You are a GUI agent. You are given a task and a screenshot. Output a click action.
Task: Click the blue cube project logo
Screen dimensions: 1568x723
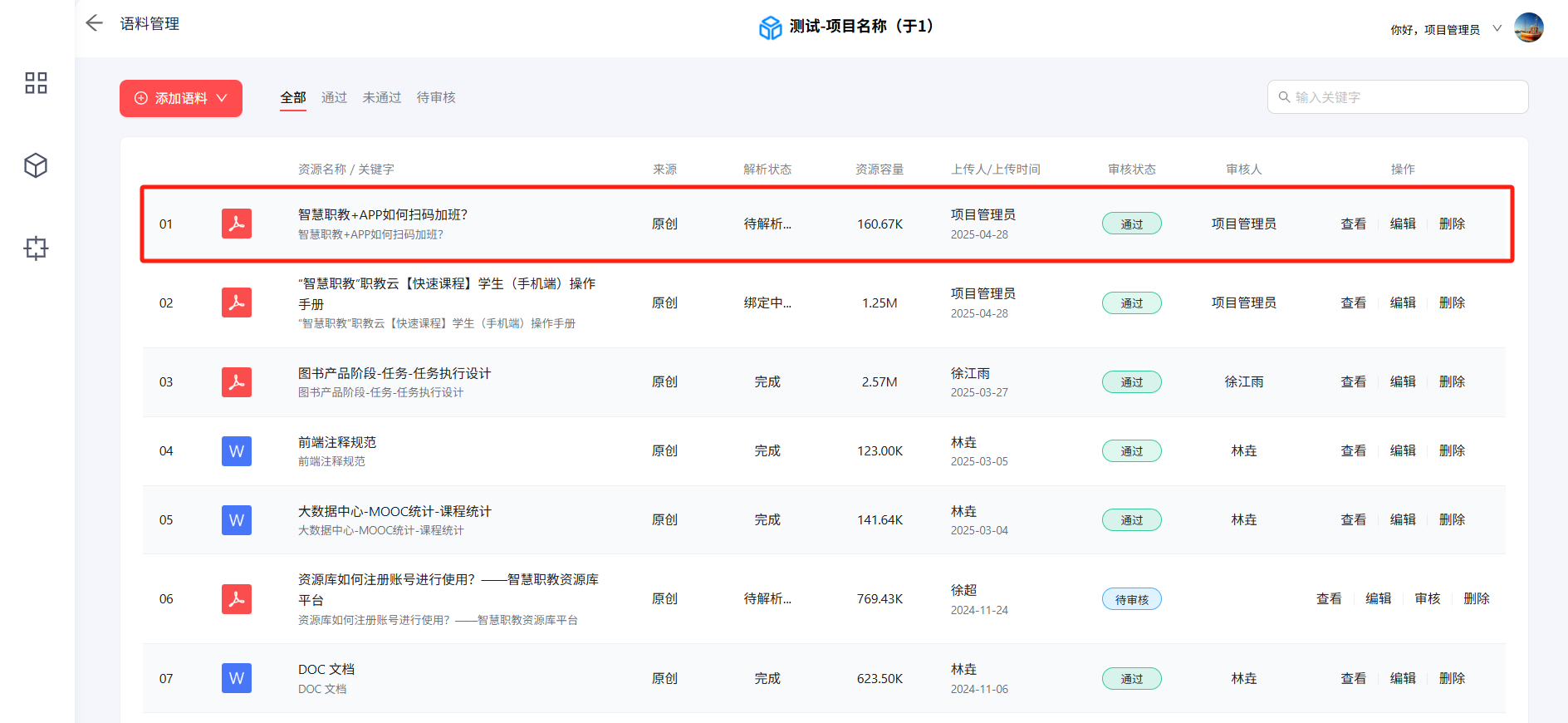[770, 27]
